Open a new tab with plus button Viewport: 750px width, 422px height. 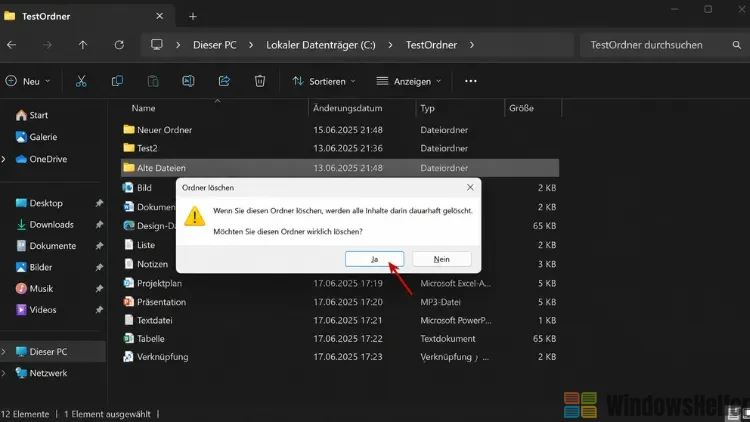click(x=193, y=16)
